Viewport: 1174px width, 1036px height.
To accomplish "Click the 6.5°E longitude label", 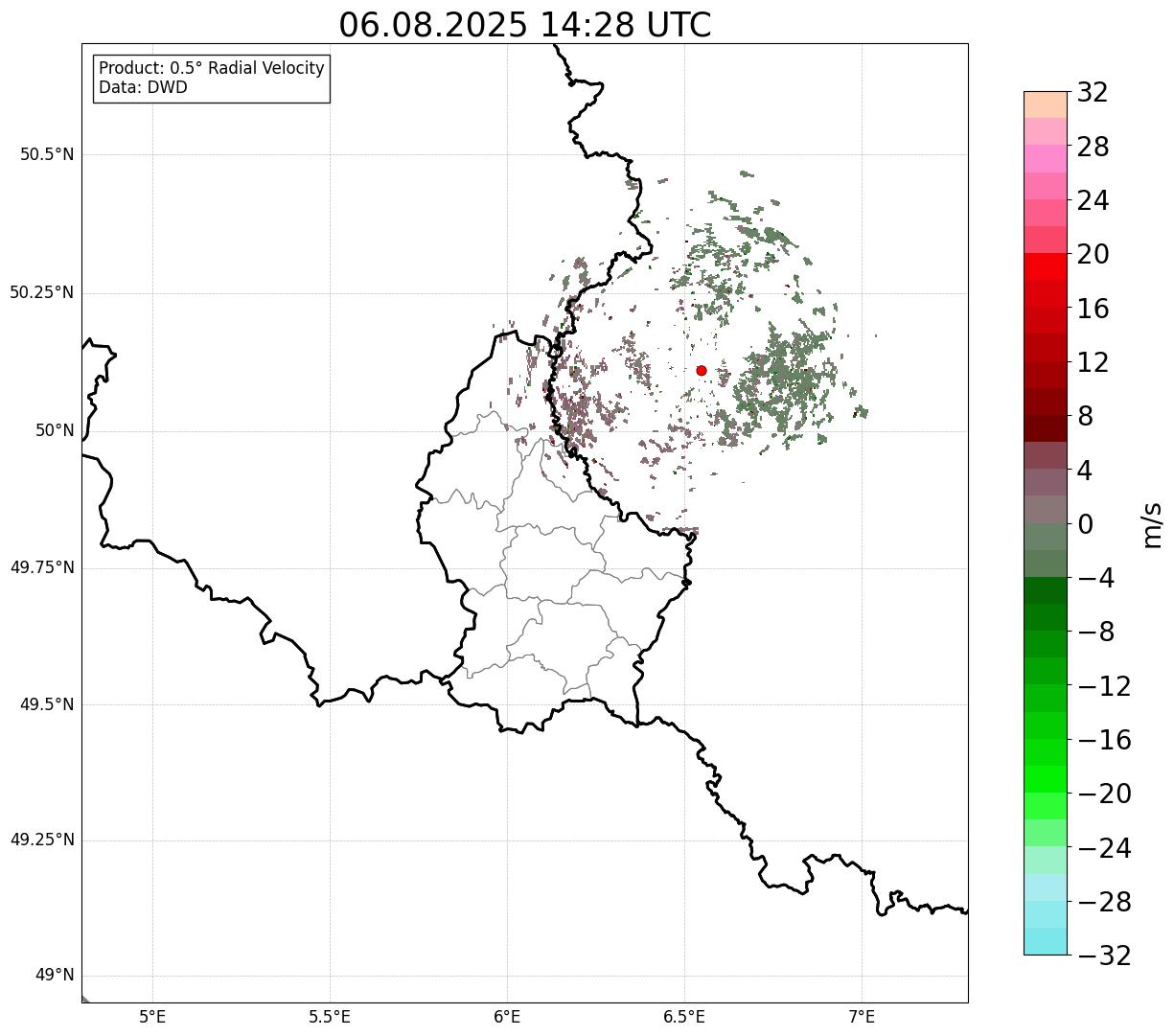I will [x=685, y=1017].
